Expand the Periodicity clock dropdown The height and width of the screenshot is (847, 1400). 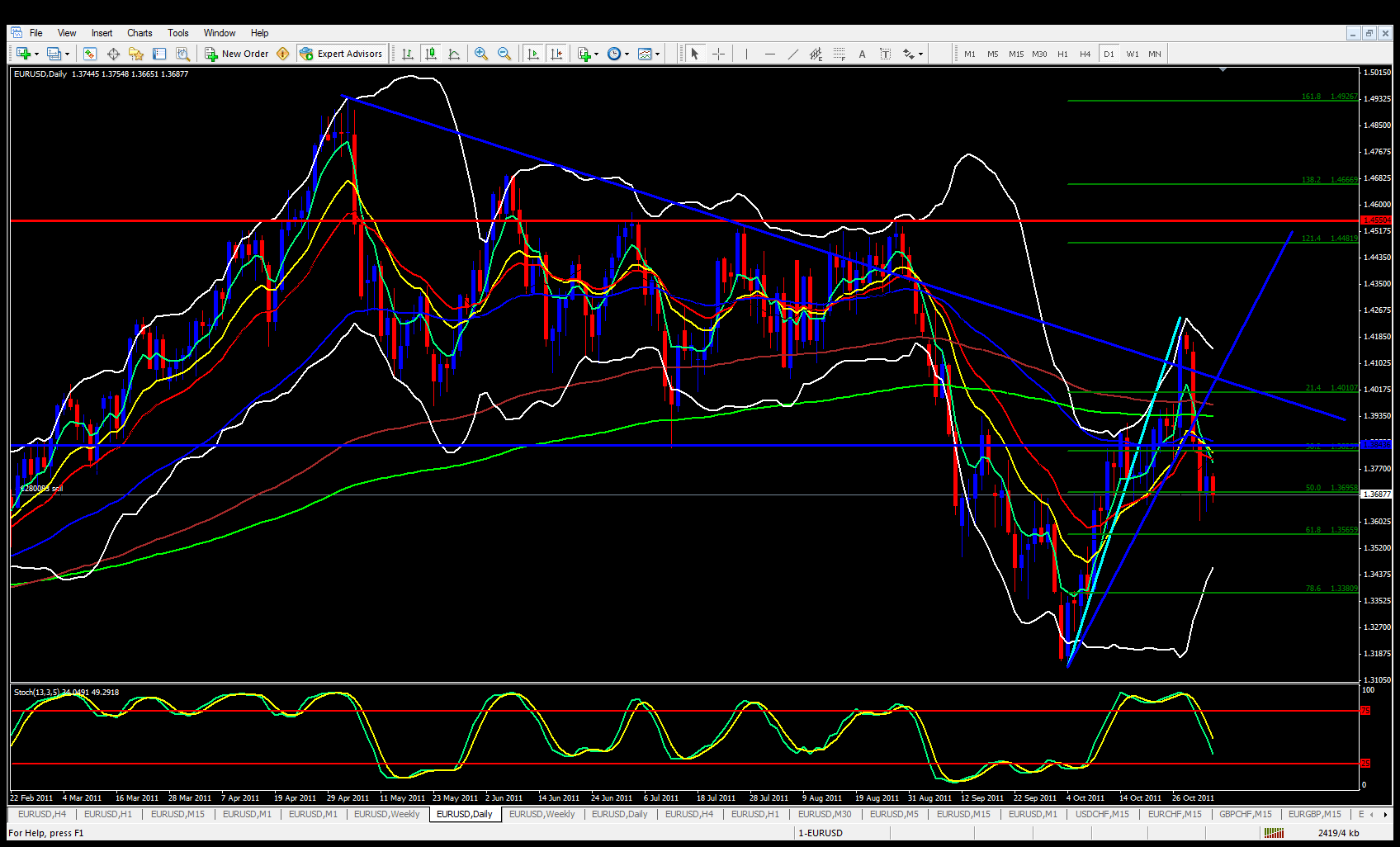point(617,54)
